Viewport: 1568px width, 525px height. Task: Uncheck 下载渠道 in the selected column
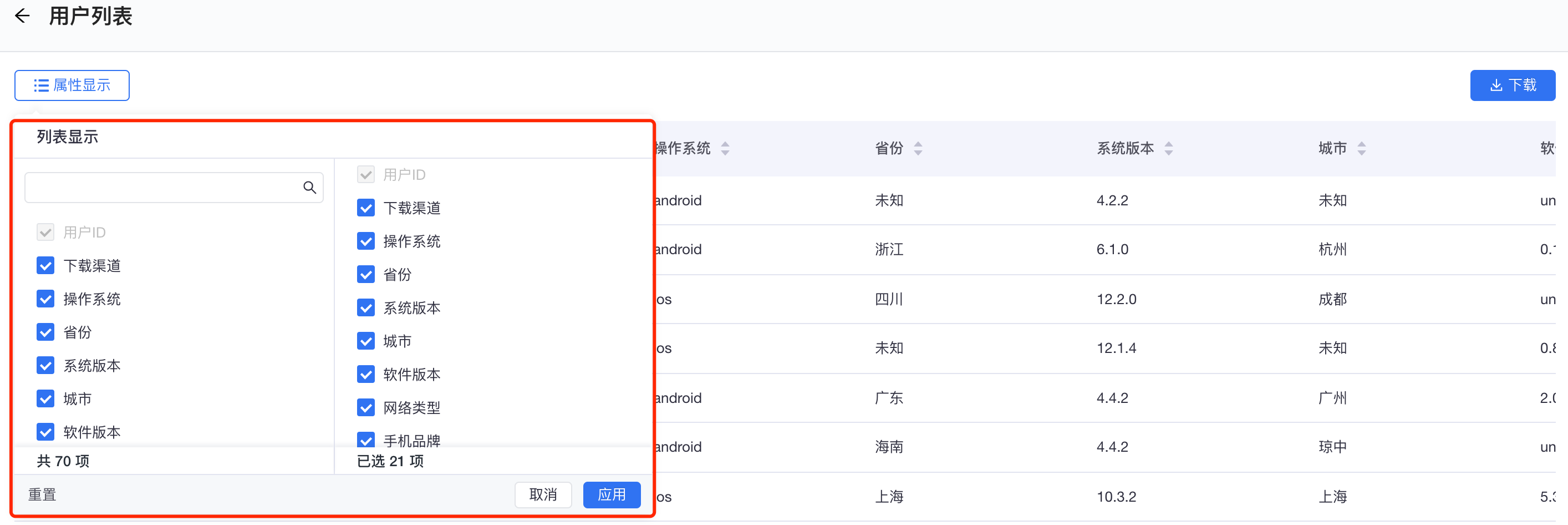(x=366, y=208)
